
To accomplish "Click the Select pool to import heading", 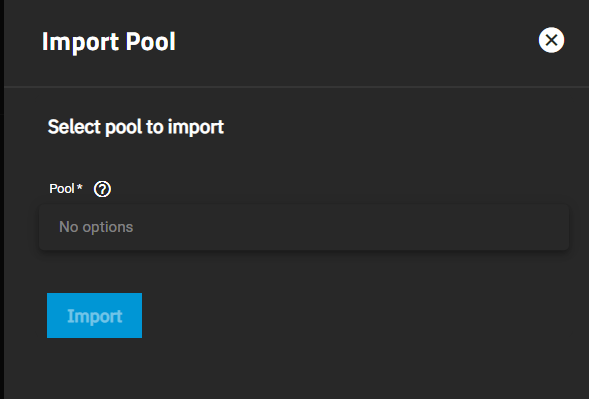I will [136, 127].
